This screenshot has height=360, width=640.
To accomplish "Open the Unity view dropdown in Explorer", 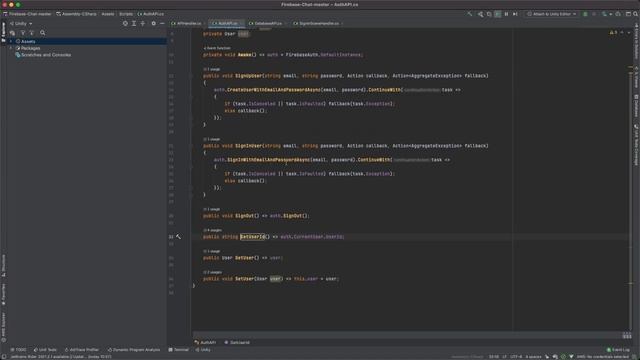I will 20,24.
